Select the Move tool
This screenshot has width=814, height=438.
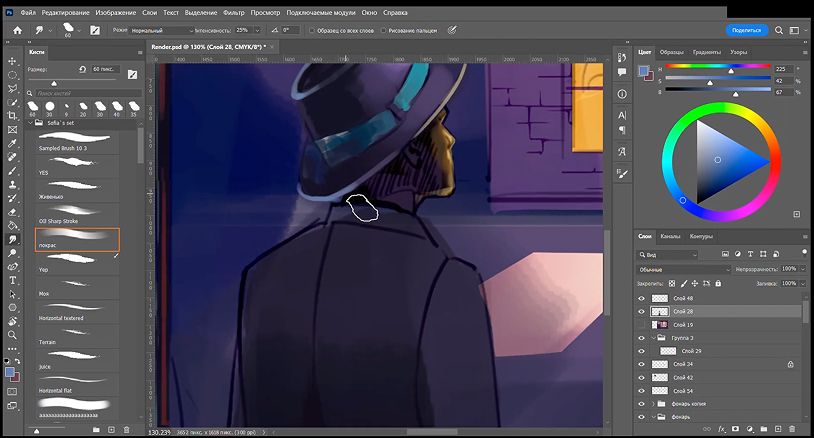tap(12, 60)
